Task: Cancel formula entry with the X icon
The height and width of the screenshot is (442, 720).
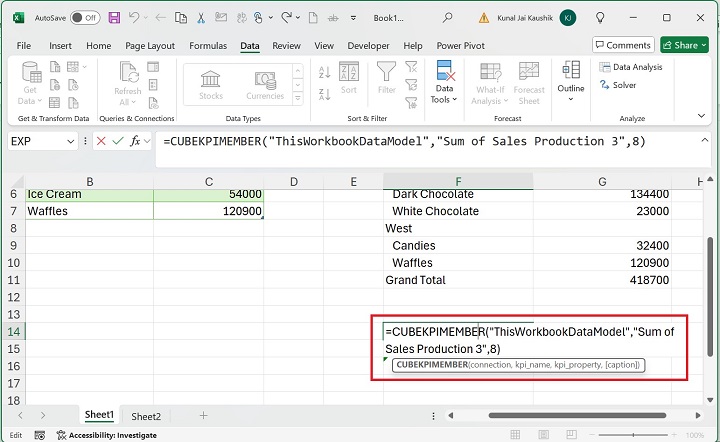Action: pyautogui.click(x=99, y=142)
